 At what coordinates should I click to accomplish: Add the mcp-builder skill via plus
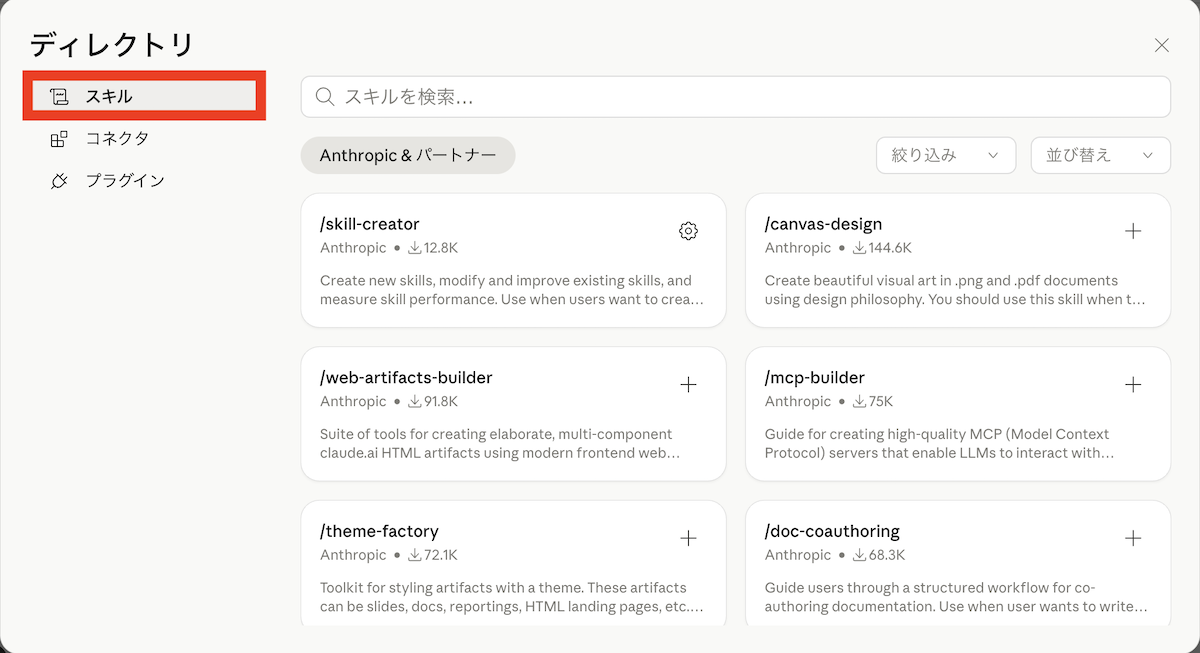pos(1133,385)
